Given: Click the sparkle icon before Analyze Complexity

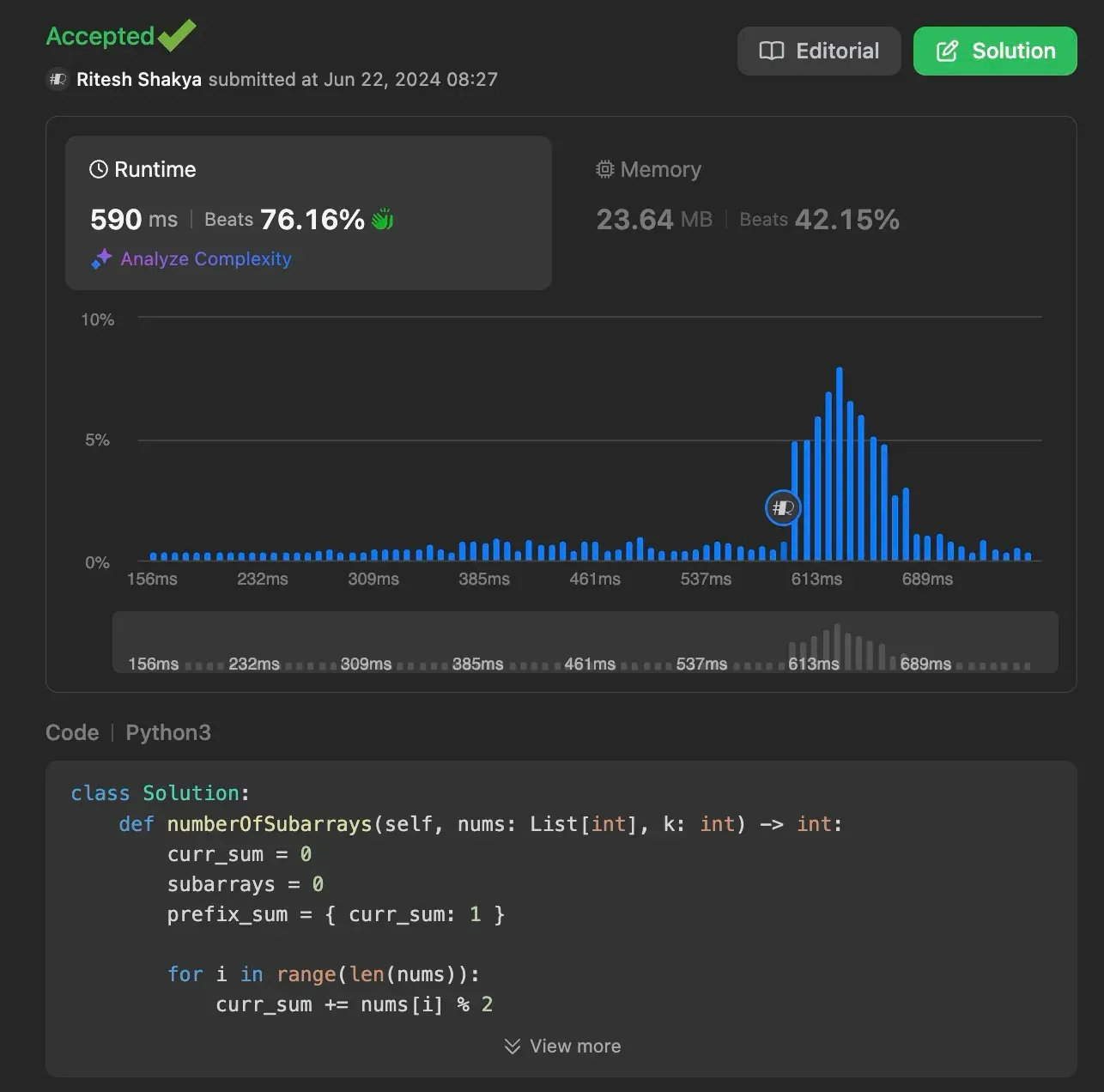Looking at the screenshot, I should pos(100,258).
